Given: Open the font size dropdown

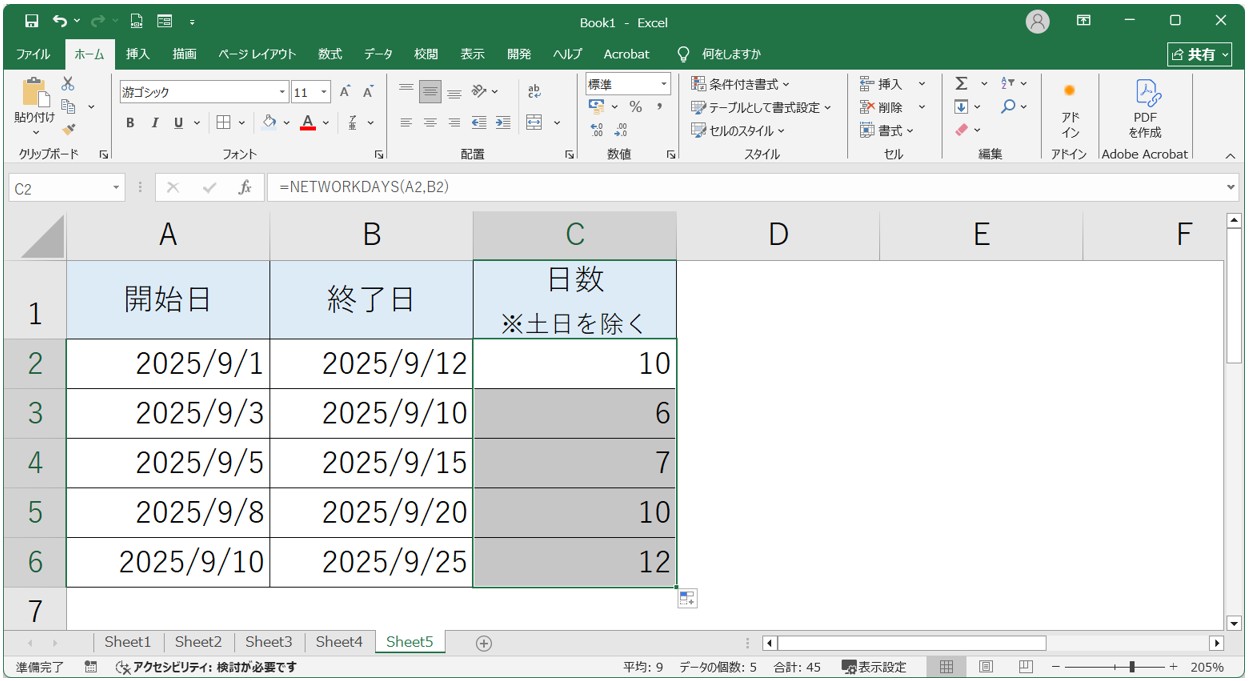Looking at the screenshot, I should point(324,92).
